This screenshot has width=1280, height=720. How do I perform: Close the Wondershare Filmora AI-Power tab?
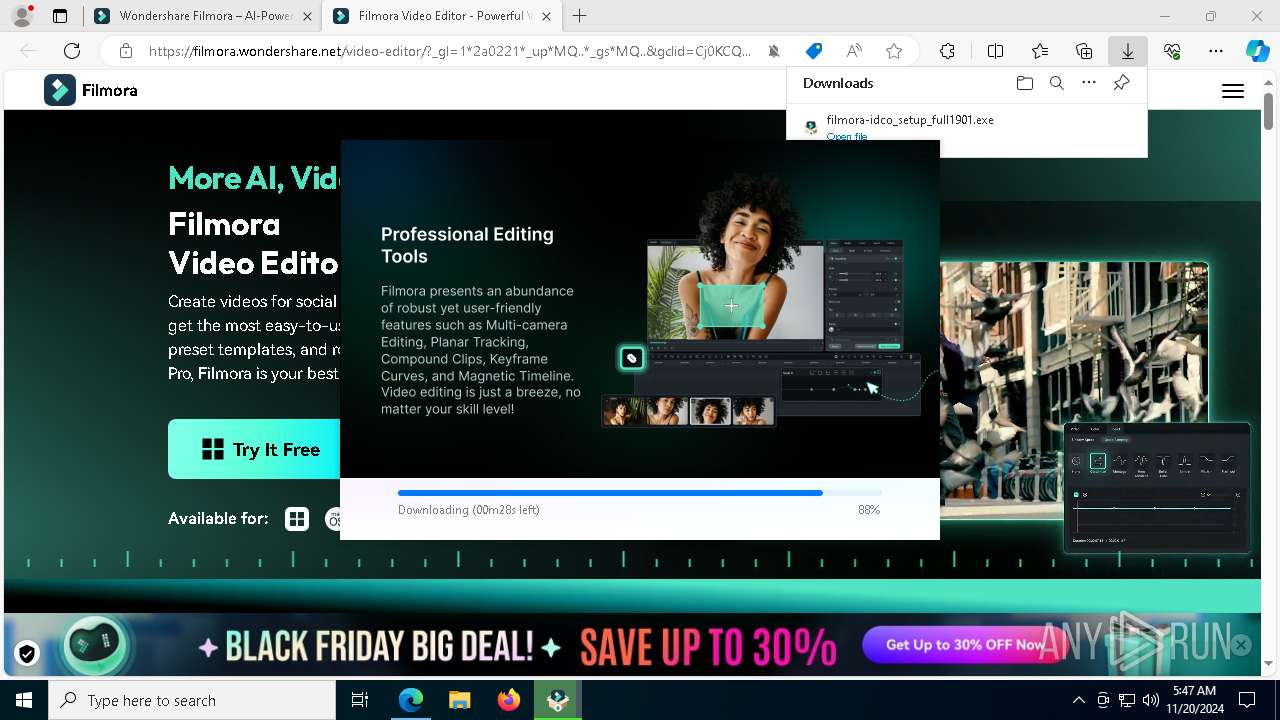coord(307,16)
